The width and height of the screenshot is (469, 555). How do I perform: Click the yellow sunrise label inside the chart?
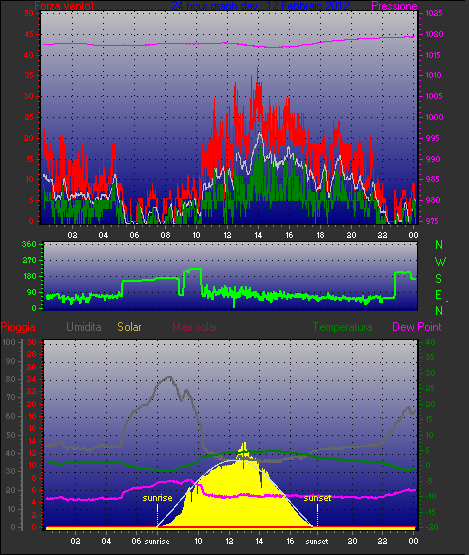(x=158, y=498)
